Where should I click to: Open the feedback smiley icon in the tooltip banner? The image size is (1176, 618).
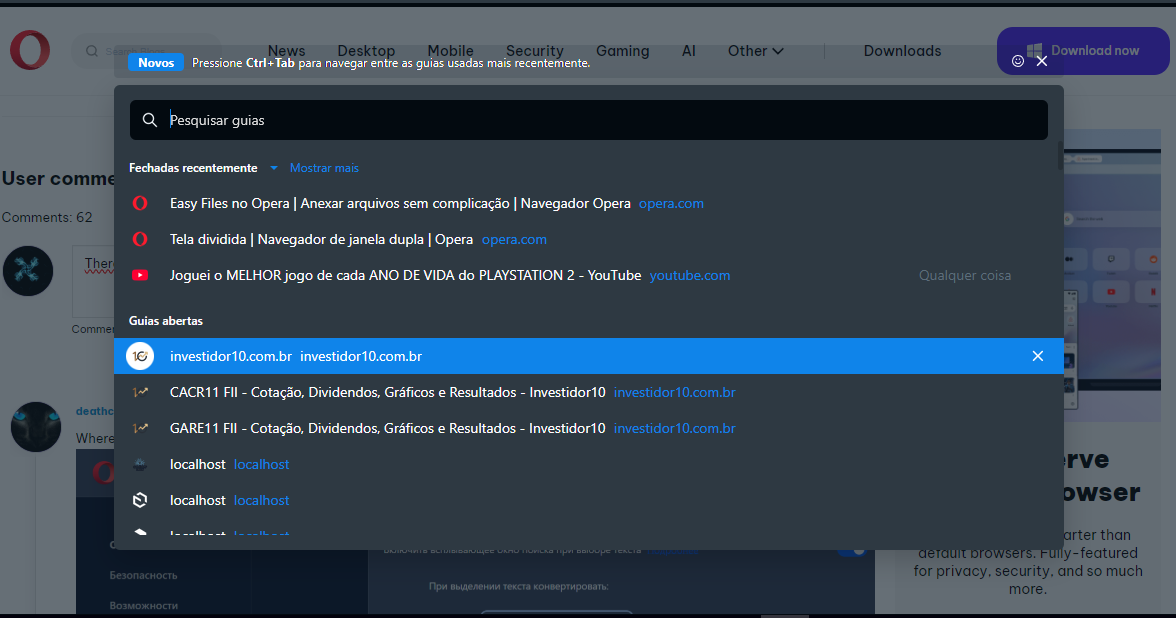1018,62
